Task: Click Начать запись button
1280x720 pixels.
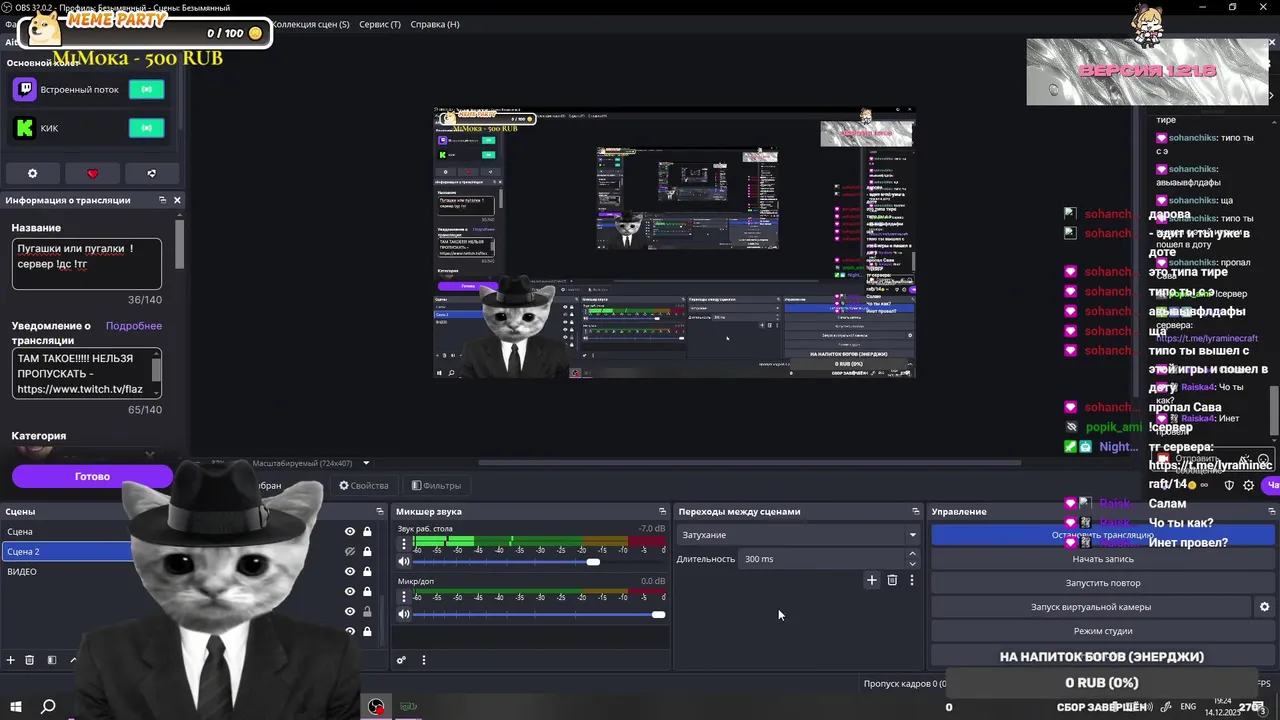Action: [x=1103, y=559]
